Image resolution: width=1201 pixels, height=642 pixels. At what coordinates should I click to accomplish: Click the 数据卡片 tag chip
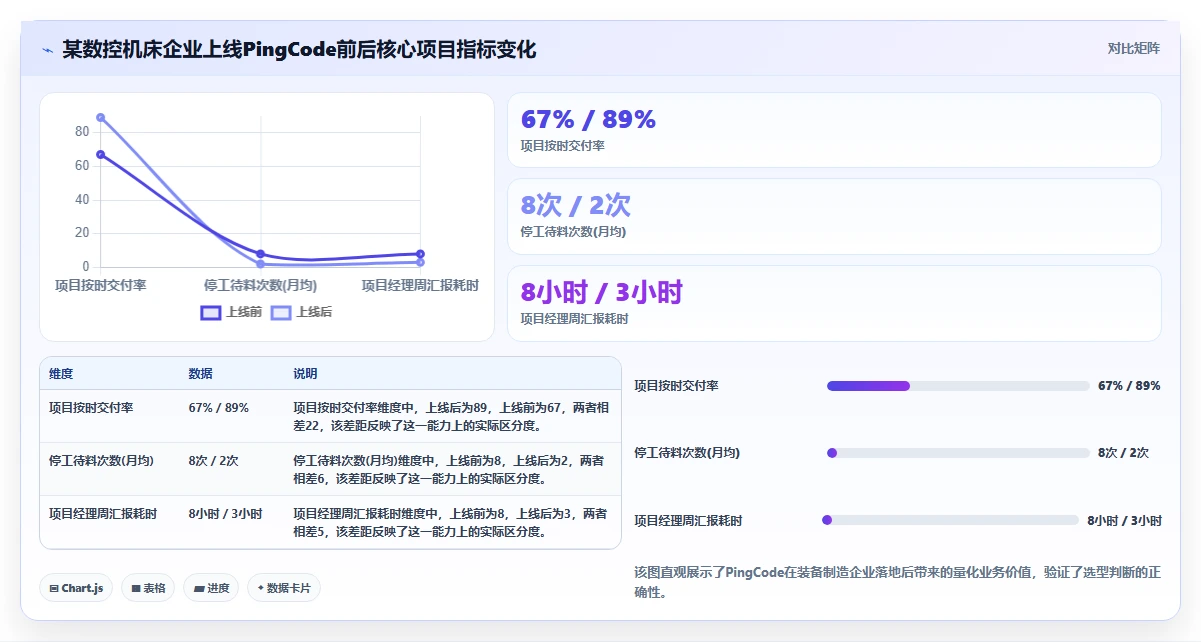coord(284,588)
